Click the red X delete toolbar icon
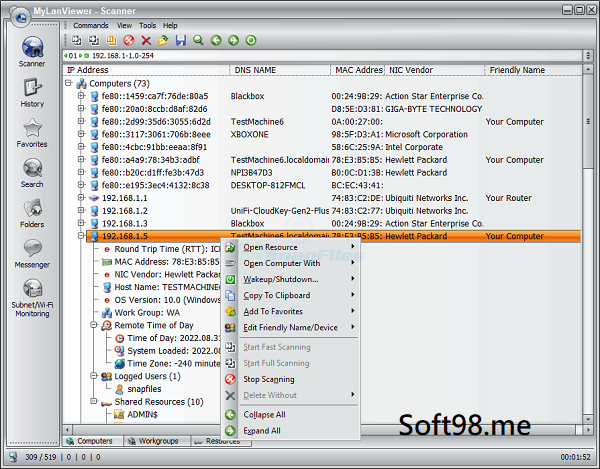600x469 pixels. [146, 40]
